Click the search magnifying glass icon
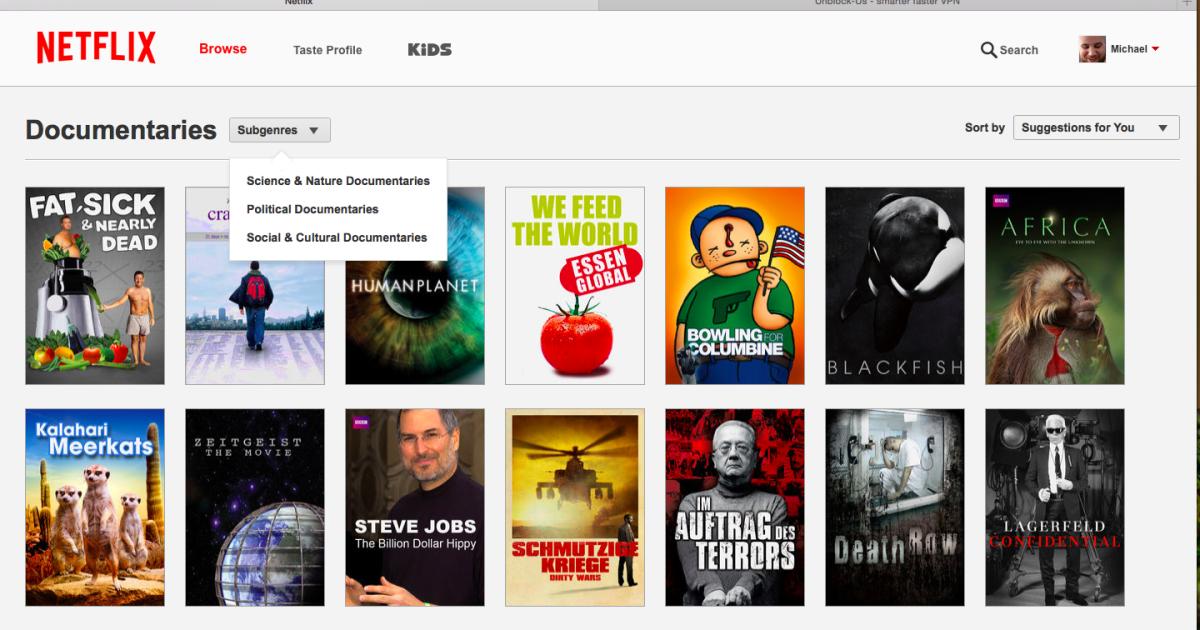This screenshot has height=630, width=1200. coord(988,49)
